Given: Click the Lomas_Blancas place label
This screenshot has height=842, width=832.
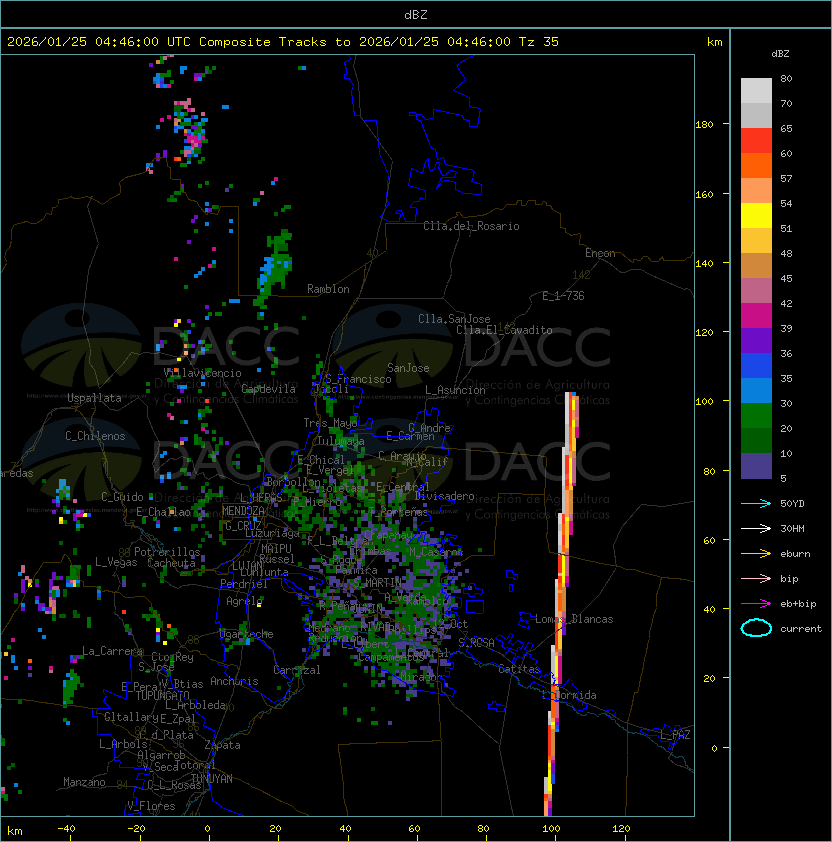Looking at the screenshot, I should [x=574, y=619].
